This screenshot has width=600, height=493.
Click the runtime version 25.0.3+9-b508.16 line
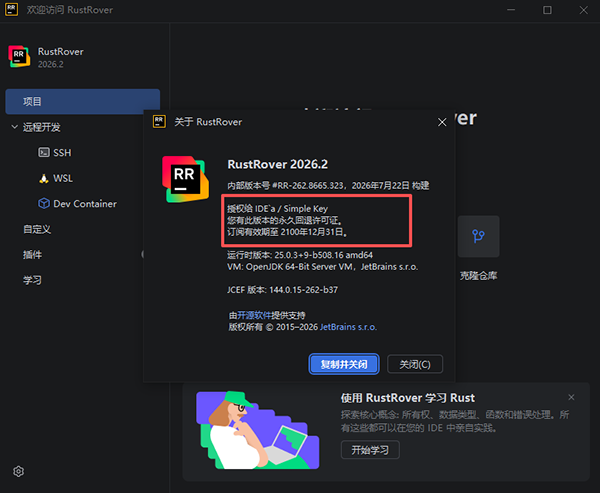[x=300, y=255]
